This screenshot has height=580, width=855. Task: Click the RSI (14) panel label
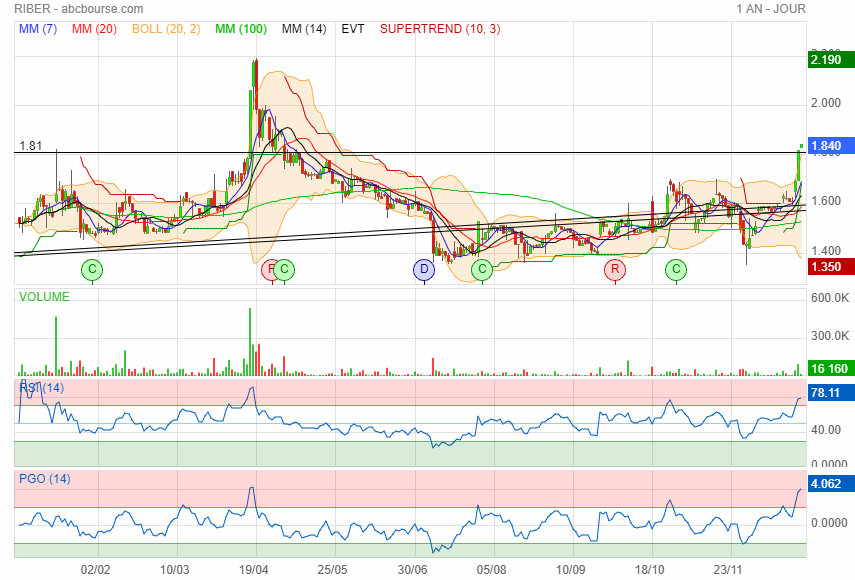pyautogui.click(x=41, y=388)
